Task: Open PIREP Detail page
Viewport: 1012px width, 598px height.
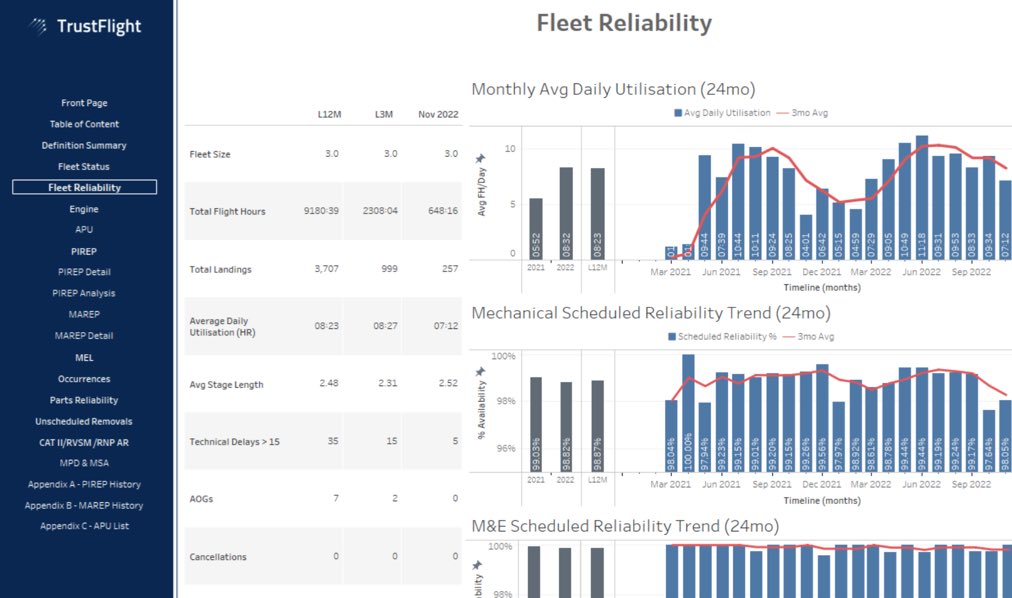Action: 84,272
